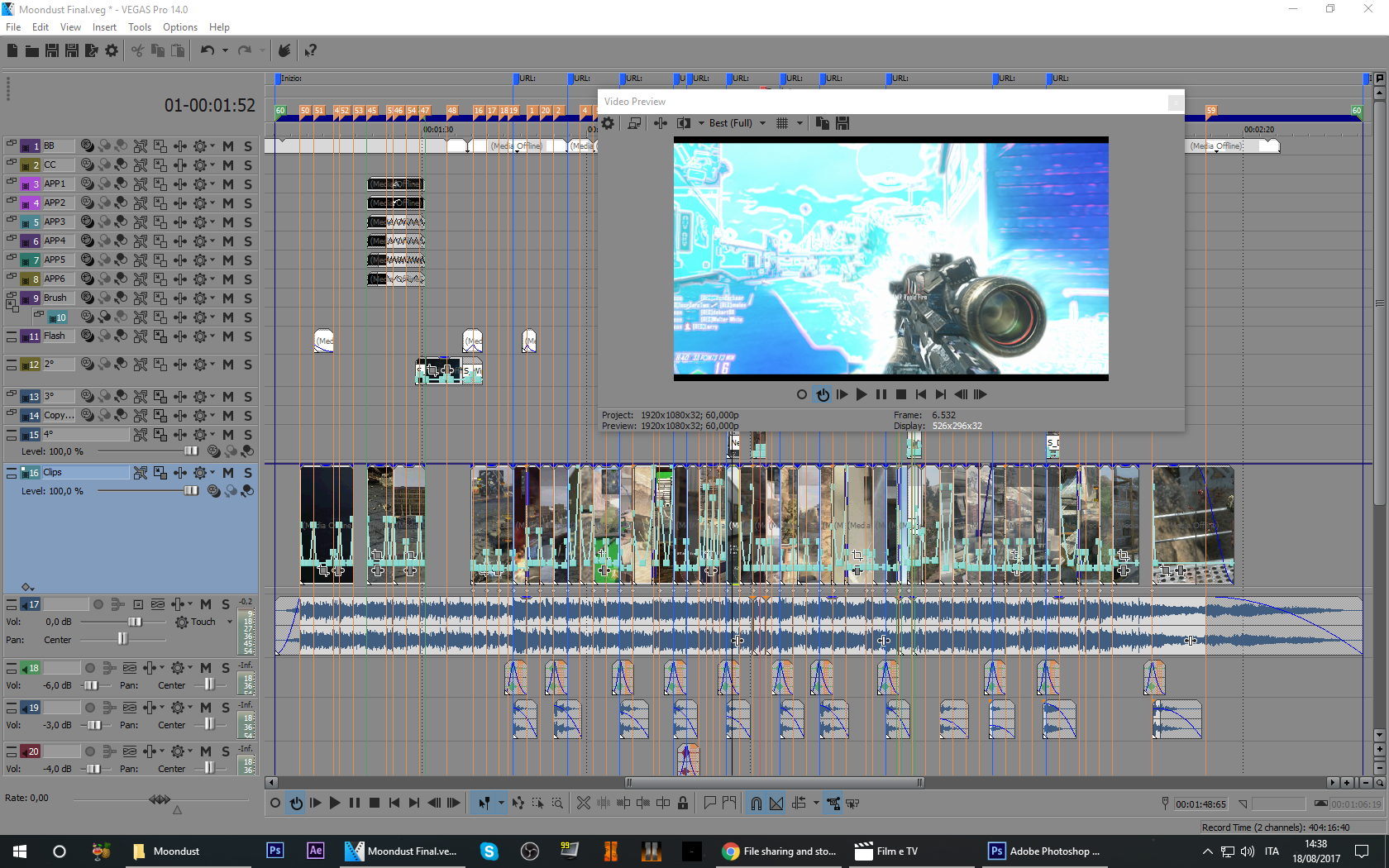
Task: Toggle Automatic Crossfades icon
Action: [x=776, y=803]
